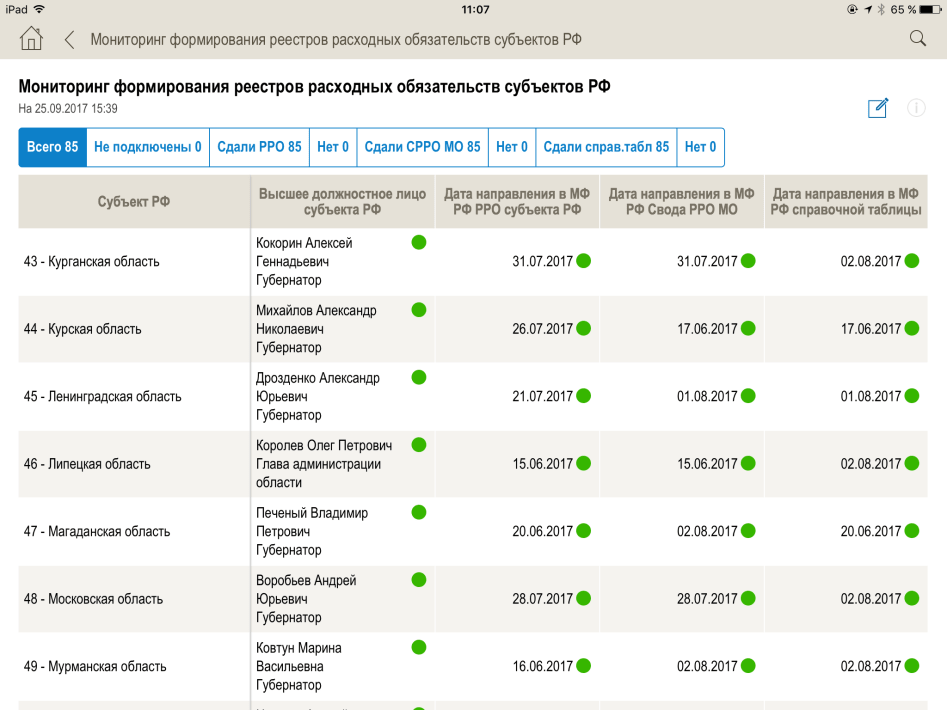Tap the Home icon in navigation bar

(x=31, y=39)
